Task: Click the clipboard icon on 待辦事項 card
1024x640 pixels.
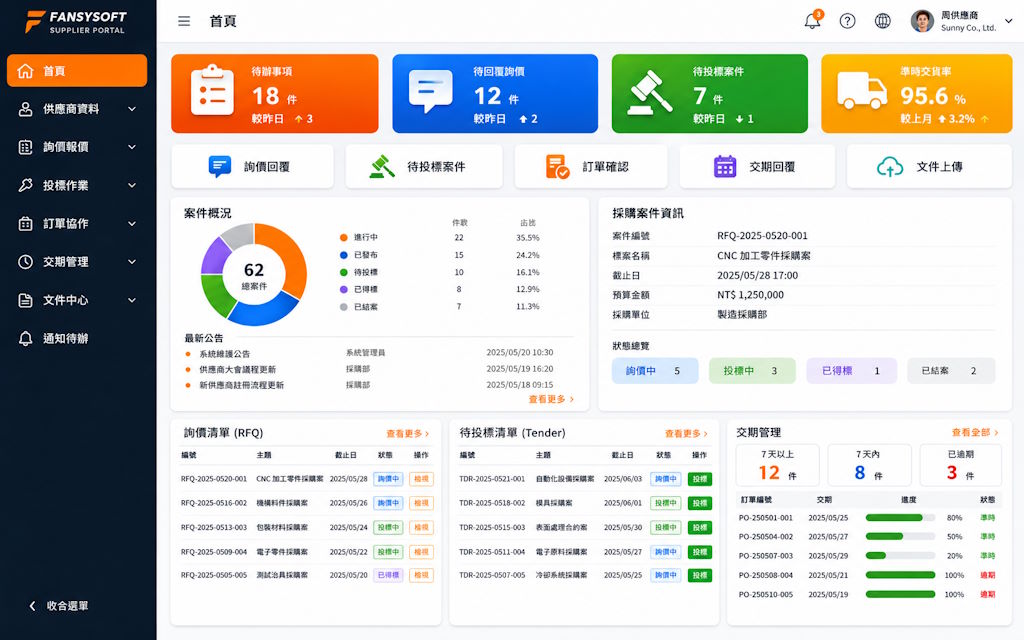Action: click(212, 90)
